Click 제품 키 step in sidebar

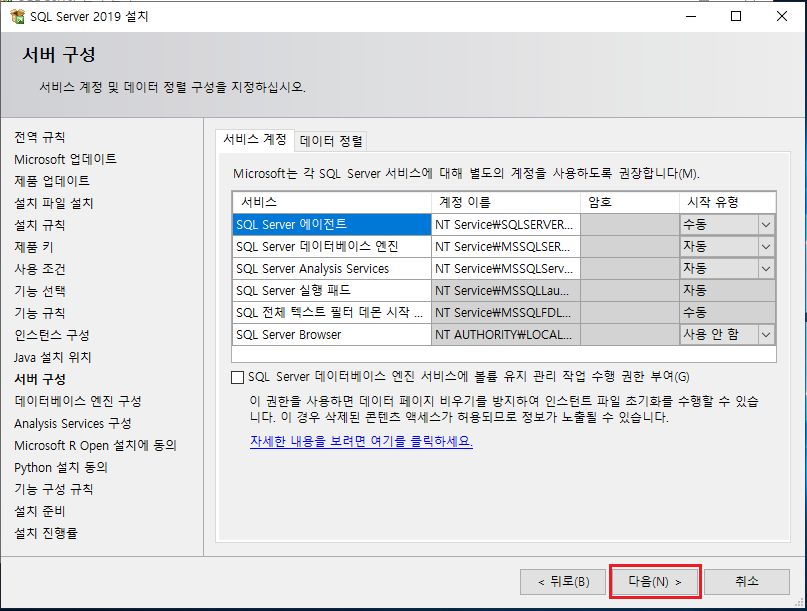click(34, 248)
